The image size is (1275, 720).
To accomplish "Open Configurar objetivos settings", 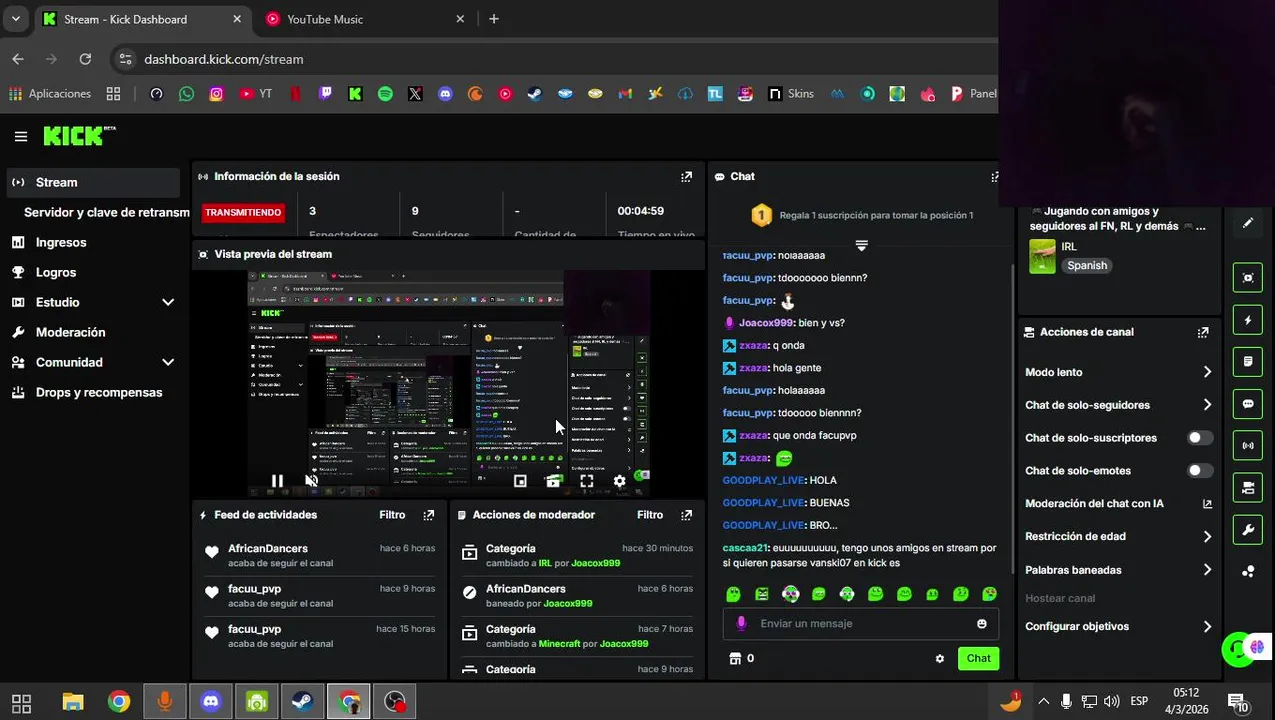I will 1118,627.
